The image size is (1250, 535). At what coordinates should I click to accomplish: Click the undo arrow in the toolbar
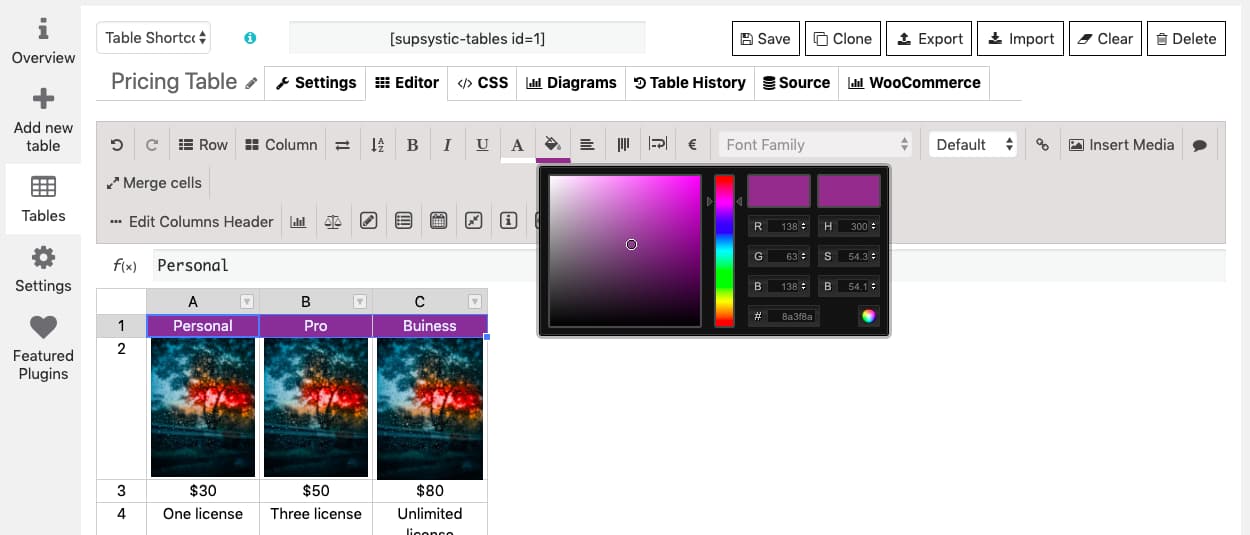click(117, 145)
